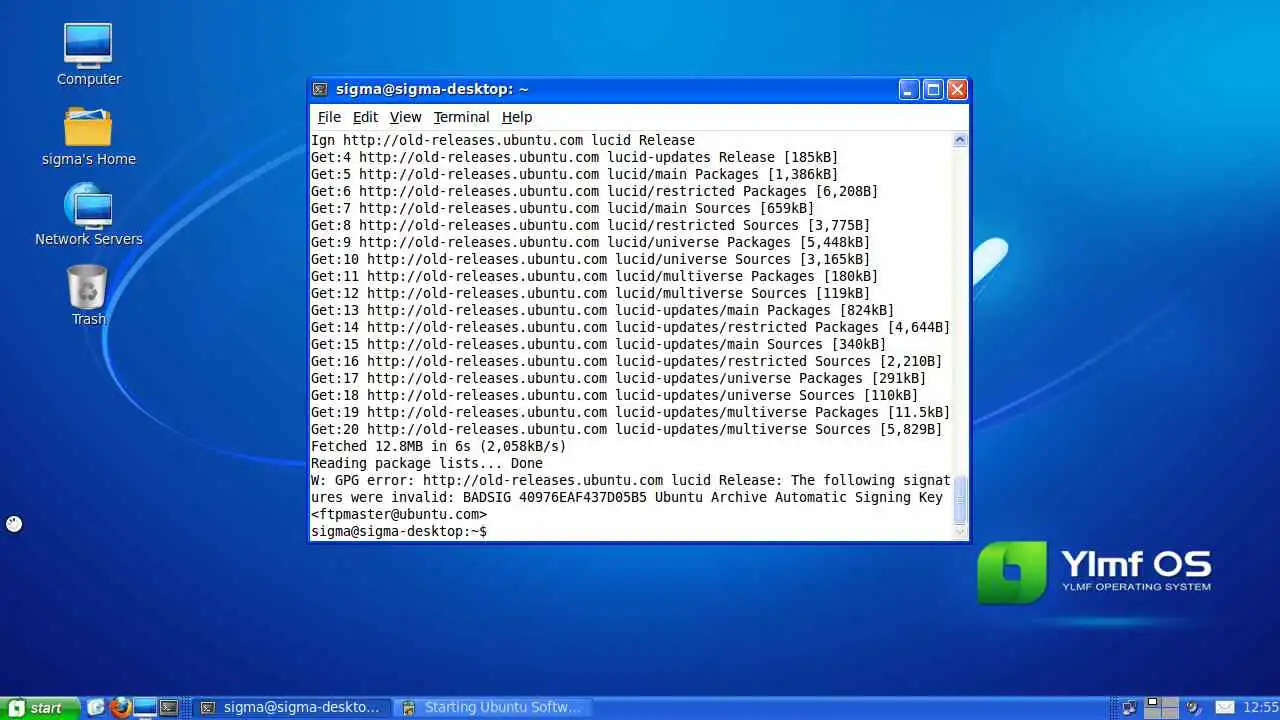Click the 12:55 clock in the tray
This screenshot has width=1280, height=720.
(x=1260, y=707)
